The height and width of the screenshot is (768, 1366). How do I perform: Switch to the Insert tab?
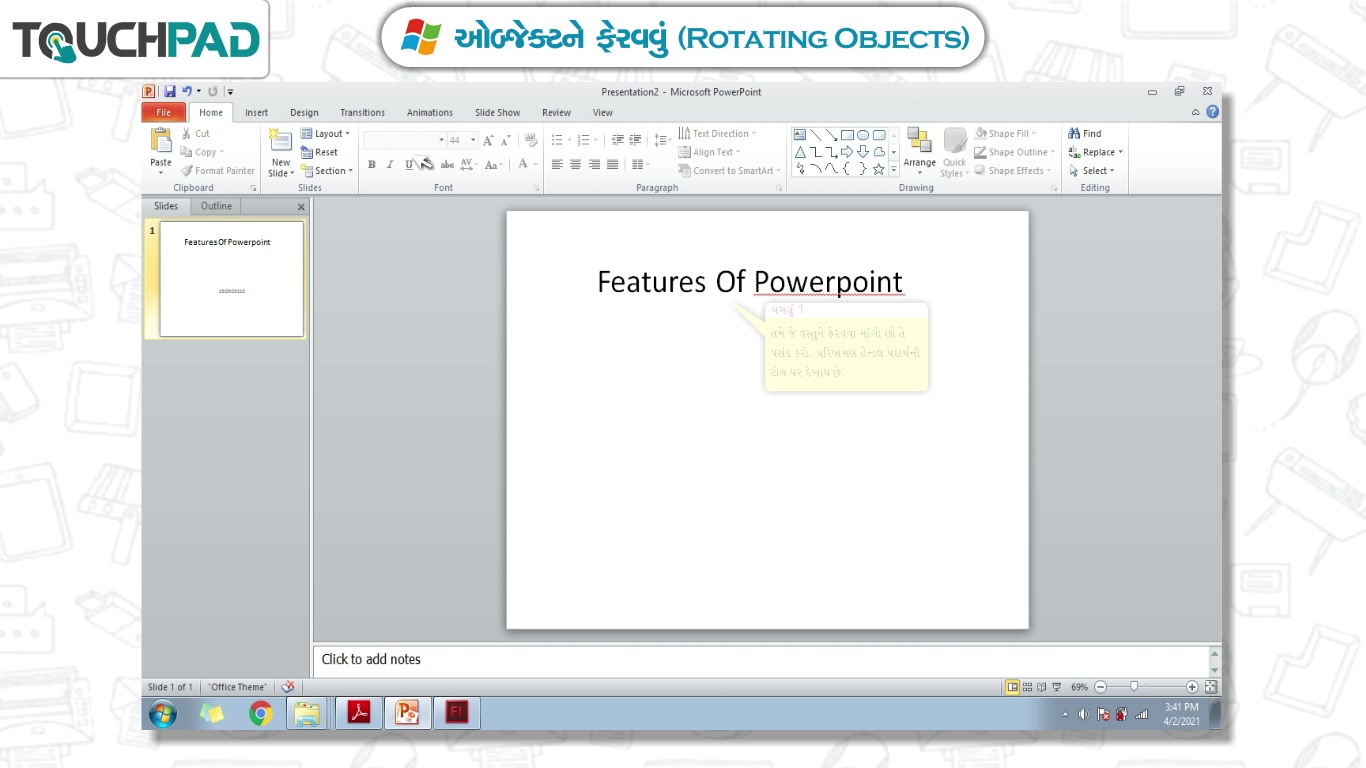pyautogui.click(x=256, y=112)
